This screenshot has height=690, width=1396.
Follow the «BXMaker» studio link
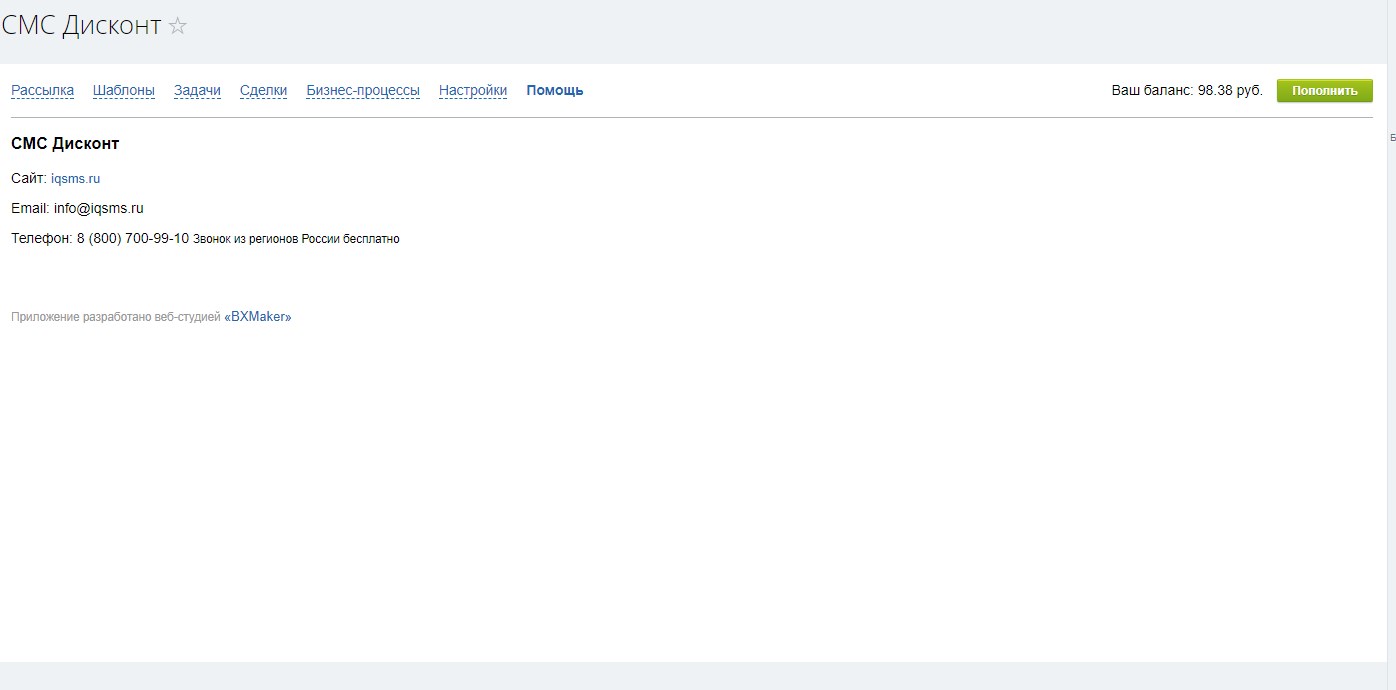click(x=258, y=317)
